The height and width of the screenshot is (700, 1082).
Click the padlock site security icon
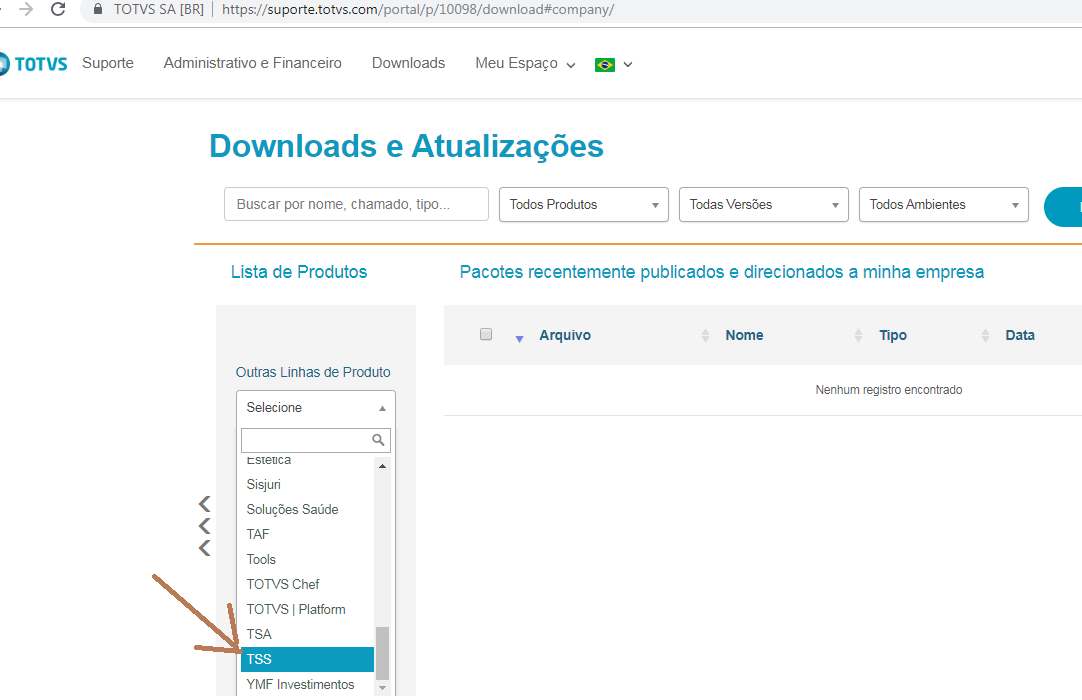click(x=98, y=9)
